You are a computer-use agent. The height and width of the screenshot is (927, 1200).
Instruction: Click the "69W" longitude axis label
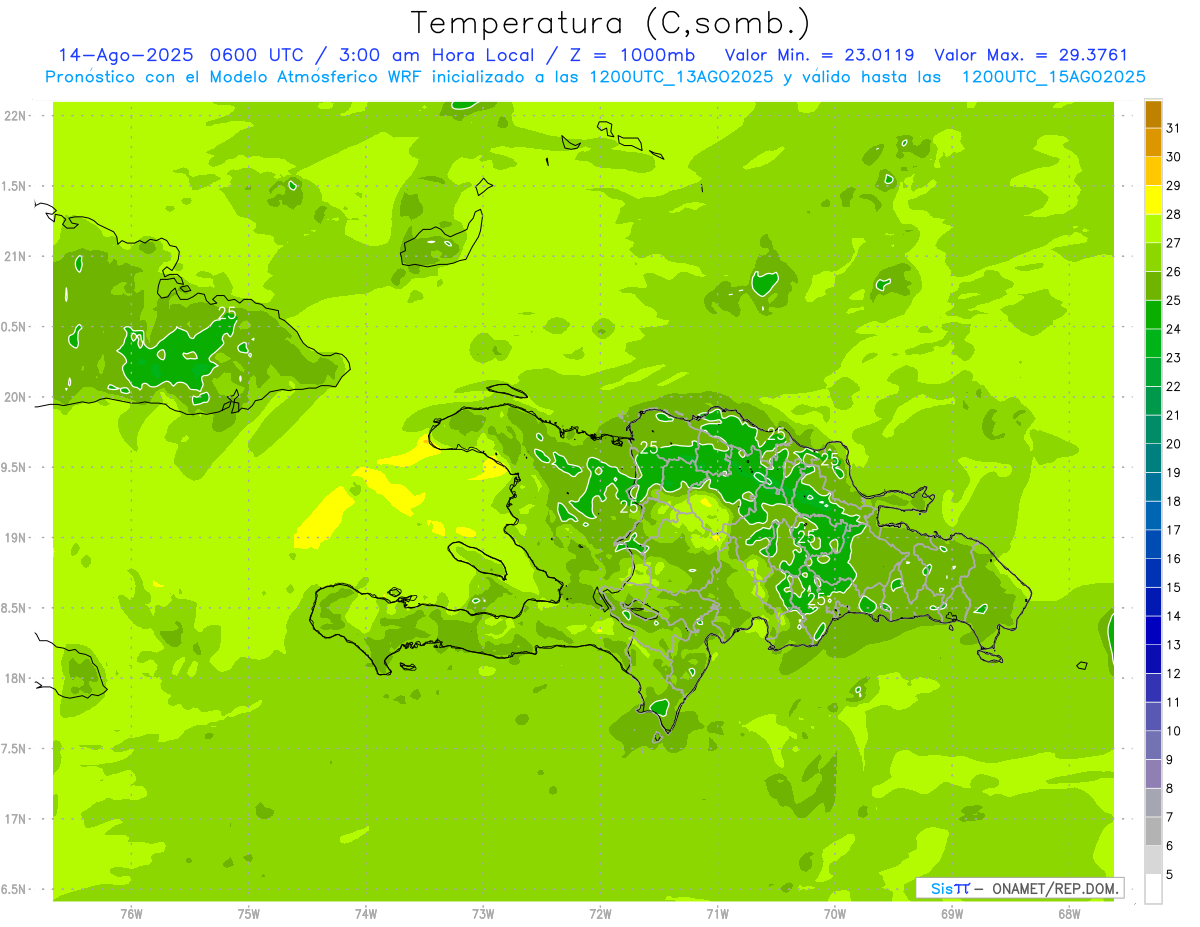tap(952, 913)
